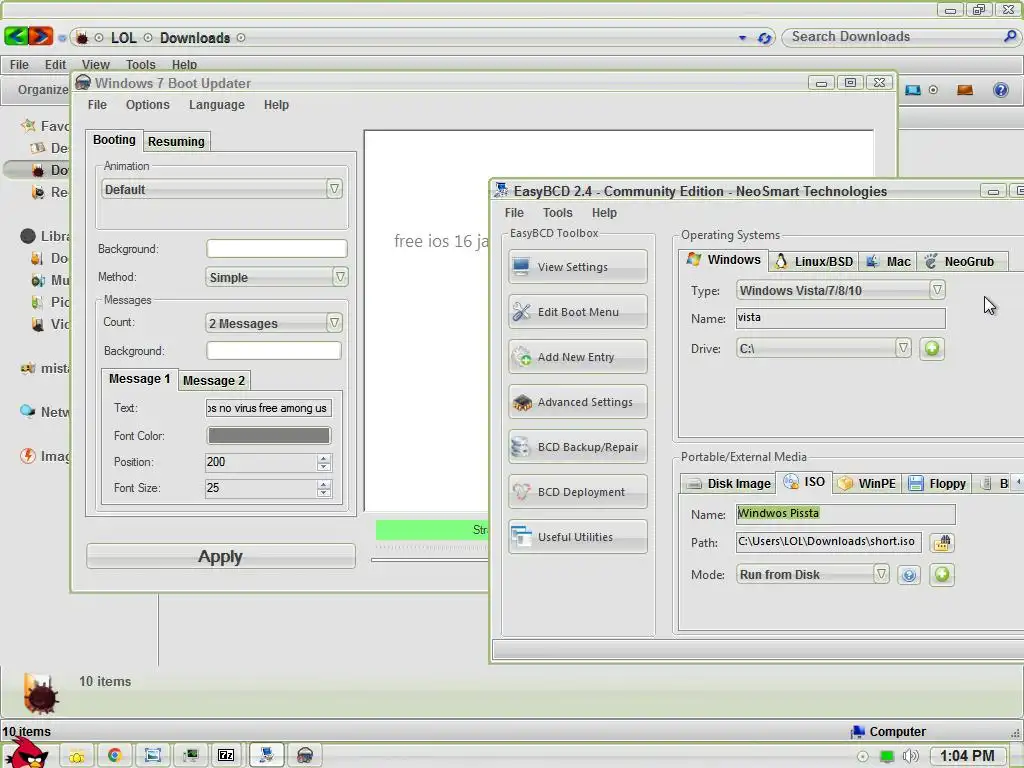The image size is (1024, 768).
Task: Click browse icon next to ISO Path
Action: [942, 542]
